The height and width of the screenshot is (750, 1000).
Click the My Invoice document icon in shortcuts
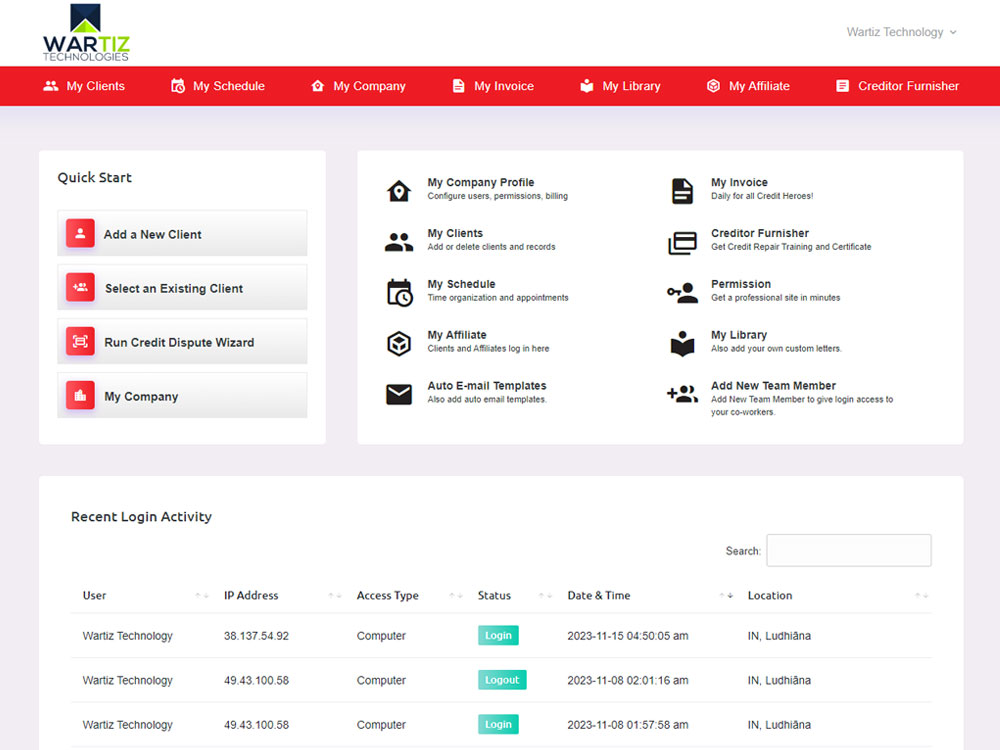682,191
